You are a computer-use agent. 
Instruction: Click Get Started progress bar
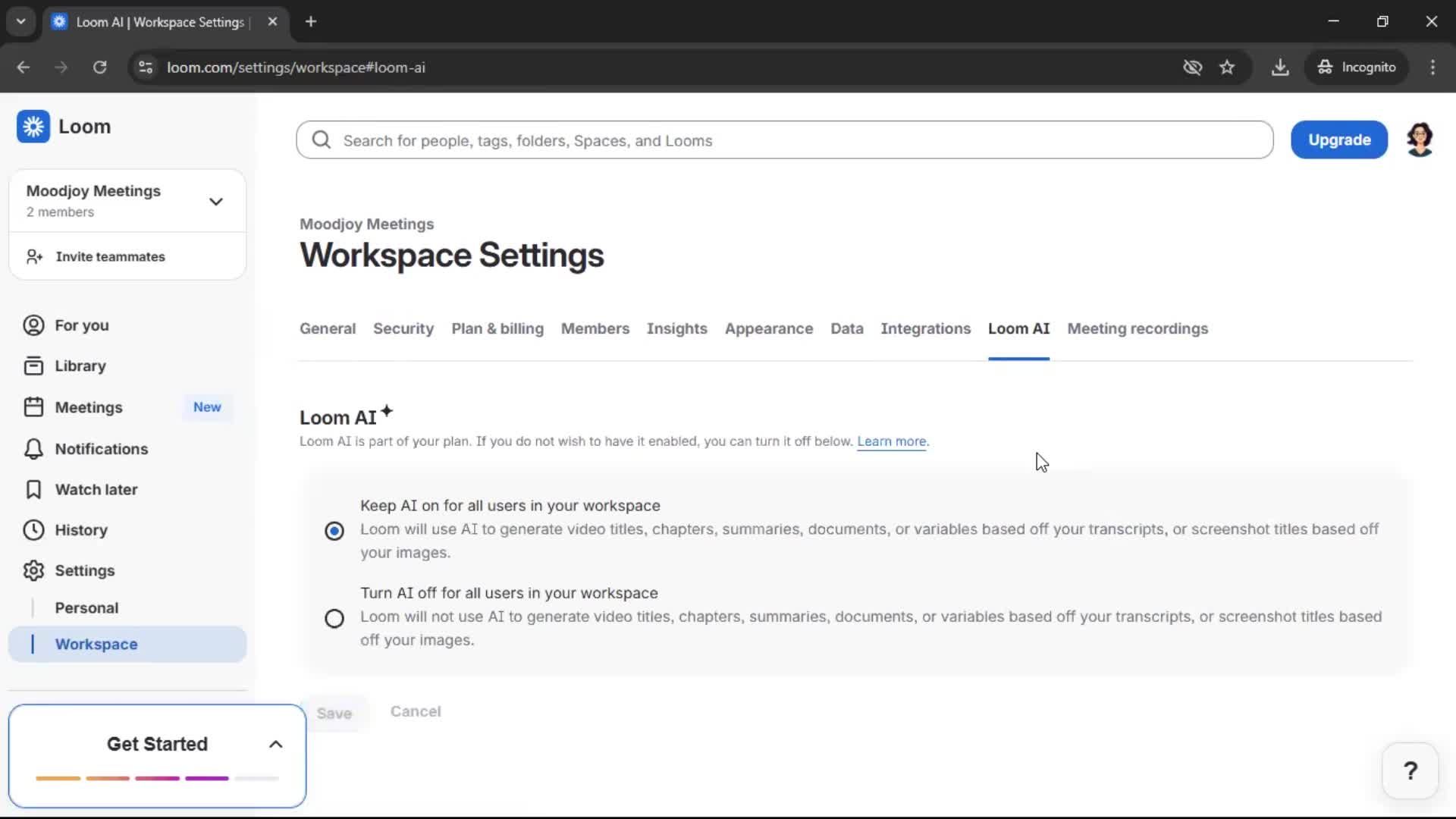tap(157, 778)
